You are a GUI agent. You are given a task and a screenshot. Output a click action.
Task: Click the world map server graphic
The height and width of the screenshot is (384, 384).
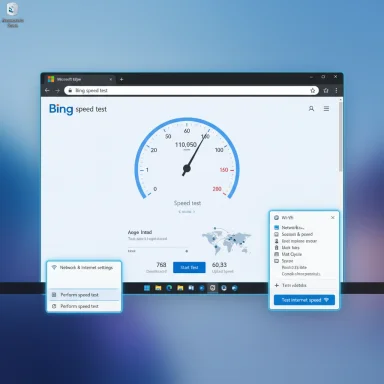[226, 241]
